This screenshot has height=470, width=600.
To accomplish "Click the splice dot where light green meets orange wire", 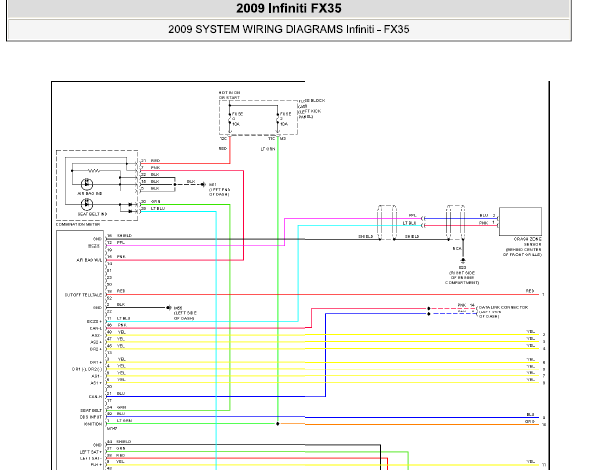I will (278, 424).
